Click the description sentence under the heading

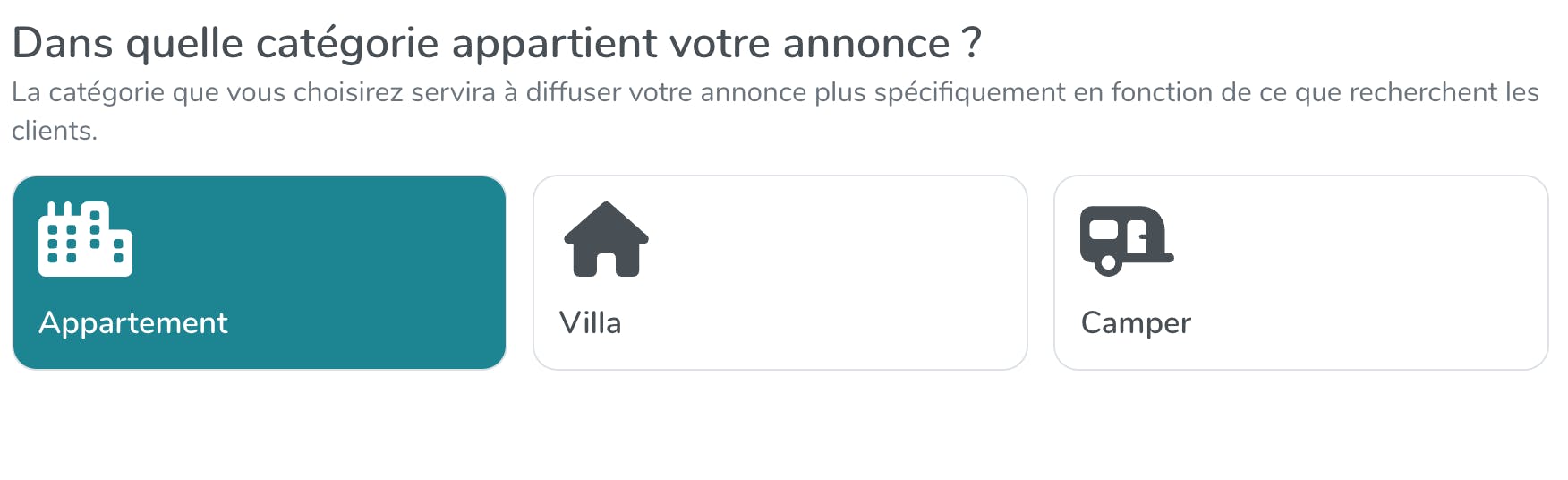(775, 92)
